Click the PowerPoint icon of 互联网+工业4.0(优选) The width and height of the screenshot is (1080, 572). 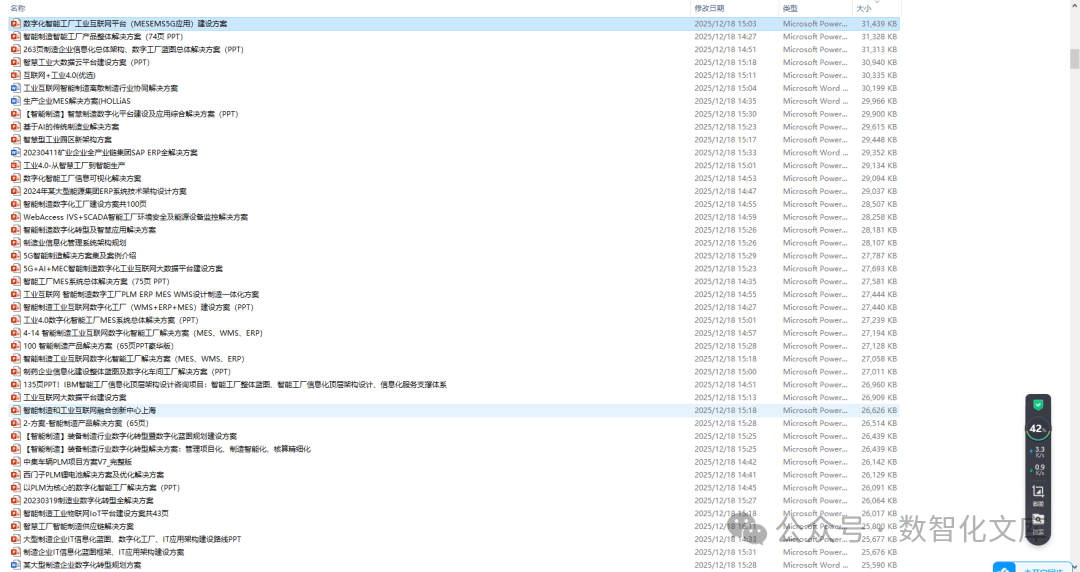[16, 75]
